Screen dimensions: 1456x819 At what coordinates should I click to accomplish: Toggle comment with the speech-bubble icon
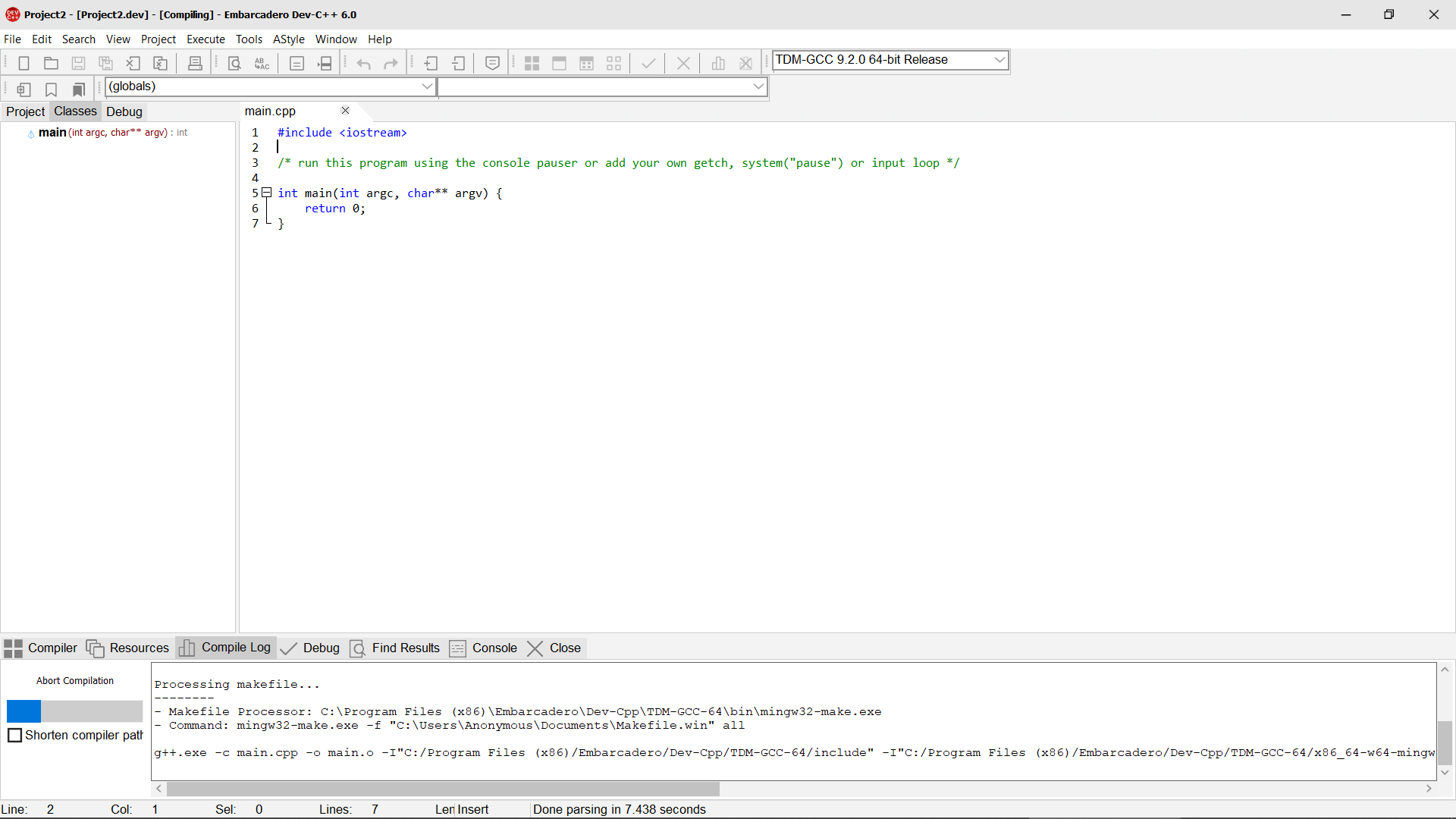(492, 64)
